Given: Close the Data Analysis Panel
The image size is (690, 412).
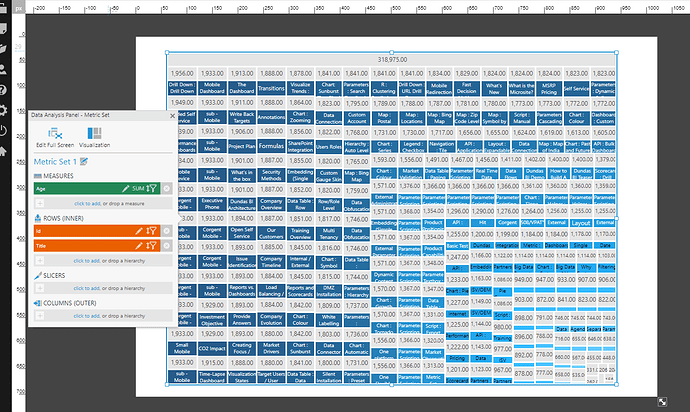Looking at the screenshot, I should click(x=172, y=116).
